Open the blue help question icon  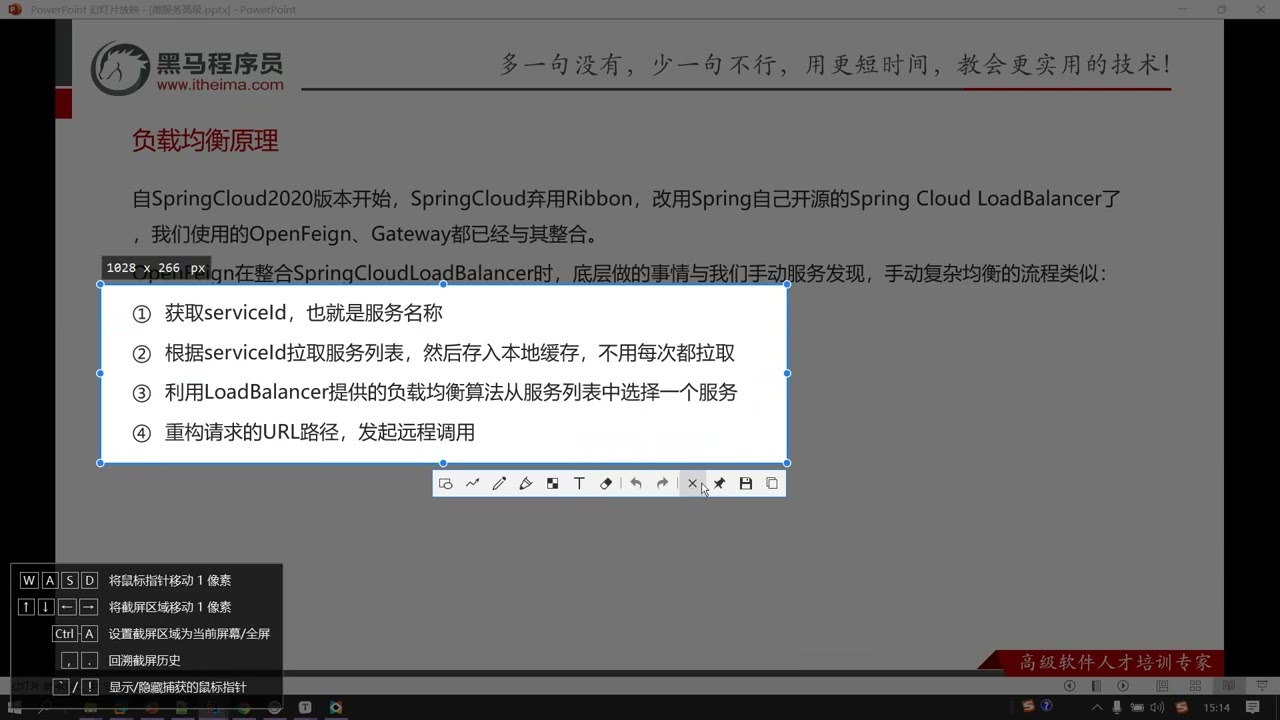coord(1047,707)
